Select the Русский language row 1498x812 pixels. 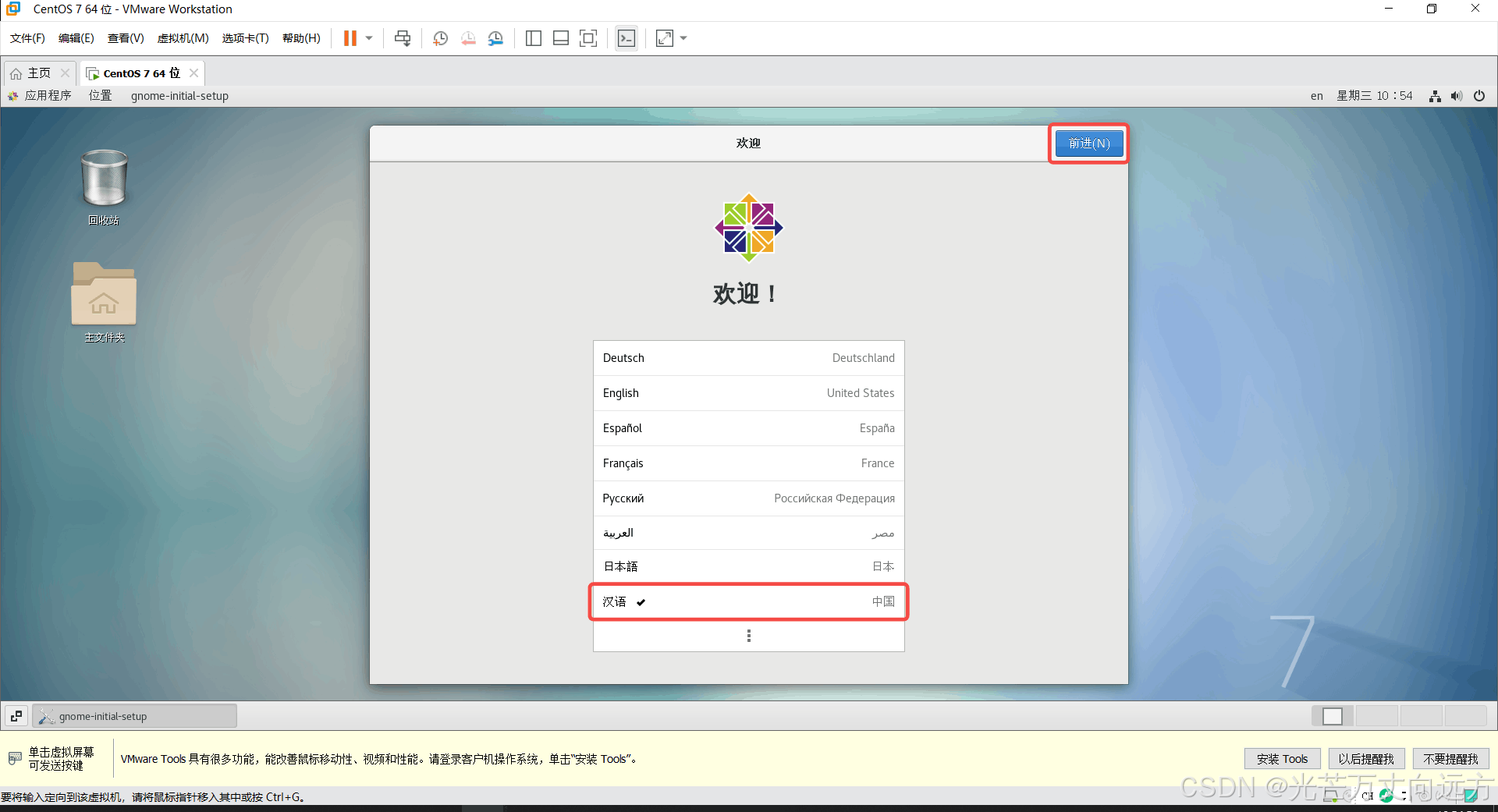749,498
